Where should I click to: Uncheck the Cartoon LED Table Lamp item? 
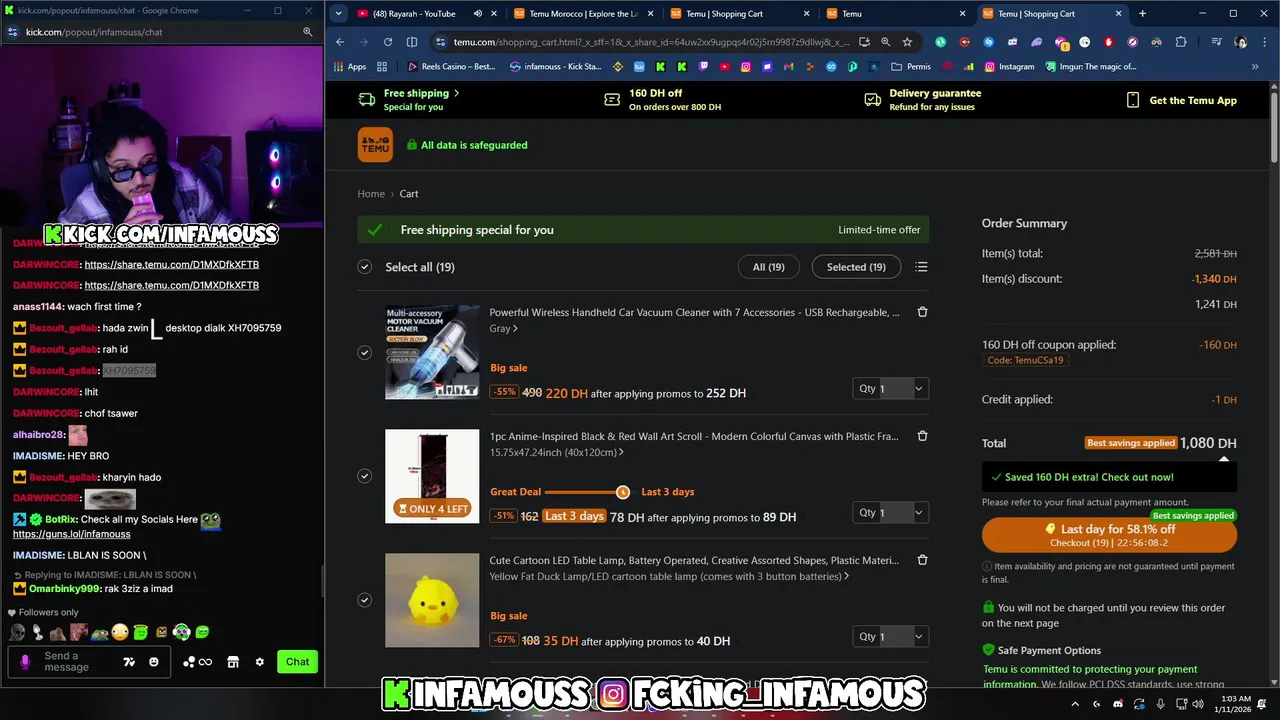coord(364,600)
